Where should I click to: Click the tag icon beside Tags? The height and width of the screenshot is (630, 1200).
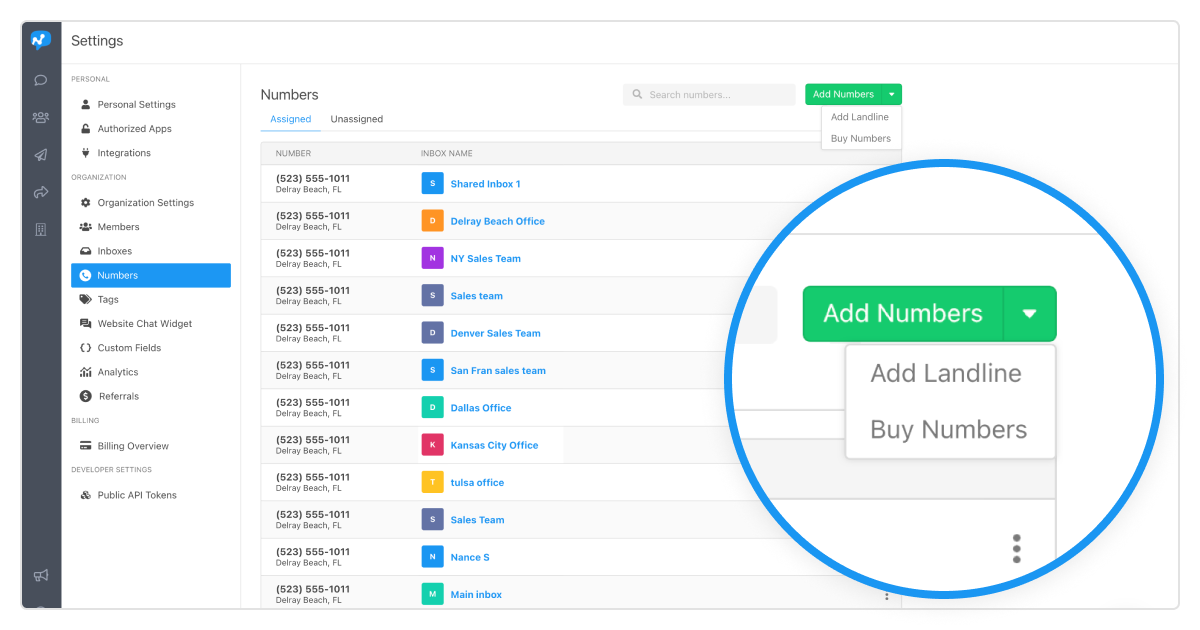[86, 299]
